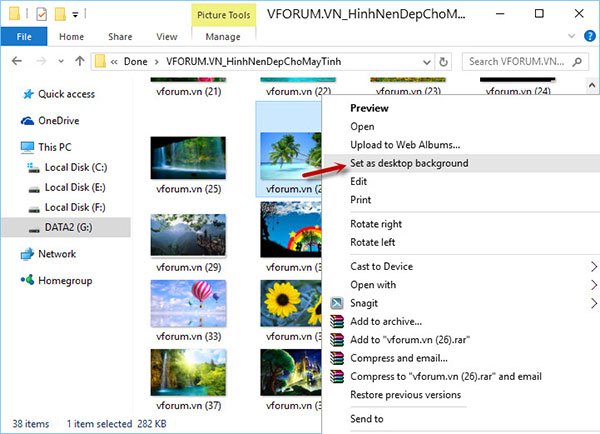The image size is (600, 434).
Task: Go up one folder level arrow
Action: [80, 61]
